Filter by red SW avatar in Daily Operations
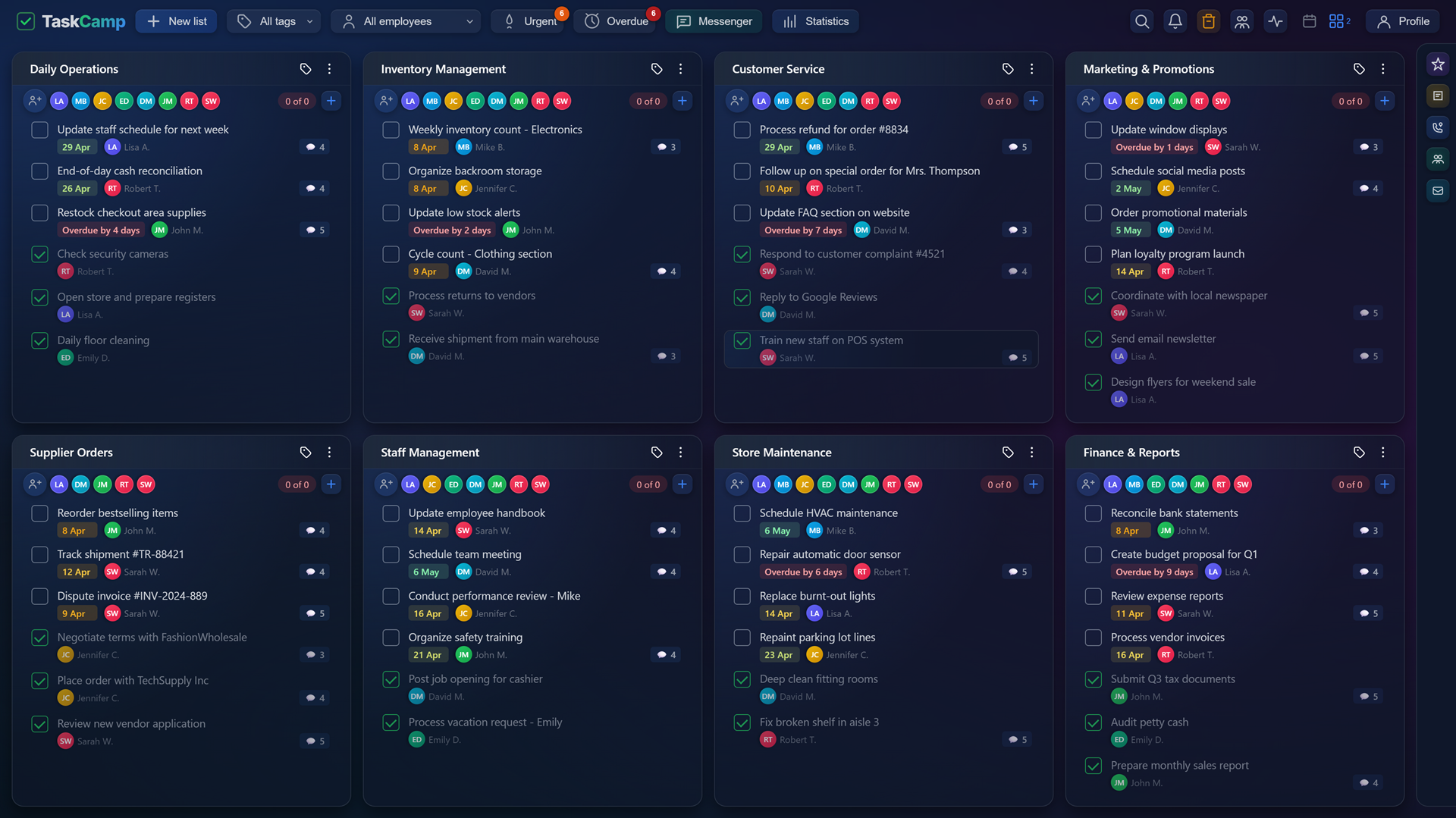The image size is (1456, 818). pos(211,101)
